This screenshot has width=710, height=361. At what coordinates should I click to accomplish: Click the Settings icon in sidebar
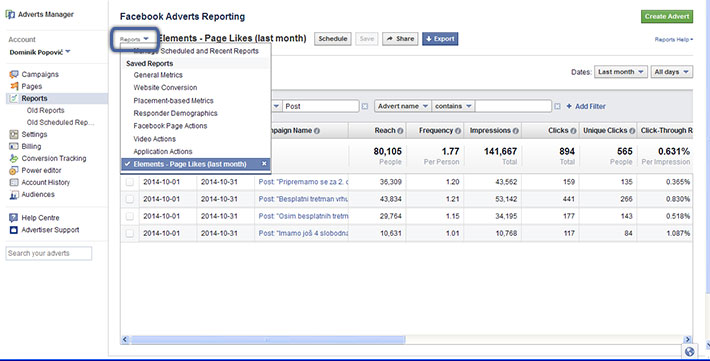pos(14,134)
